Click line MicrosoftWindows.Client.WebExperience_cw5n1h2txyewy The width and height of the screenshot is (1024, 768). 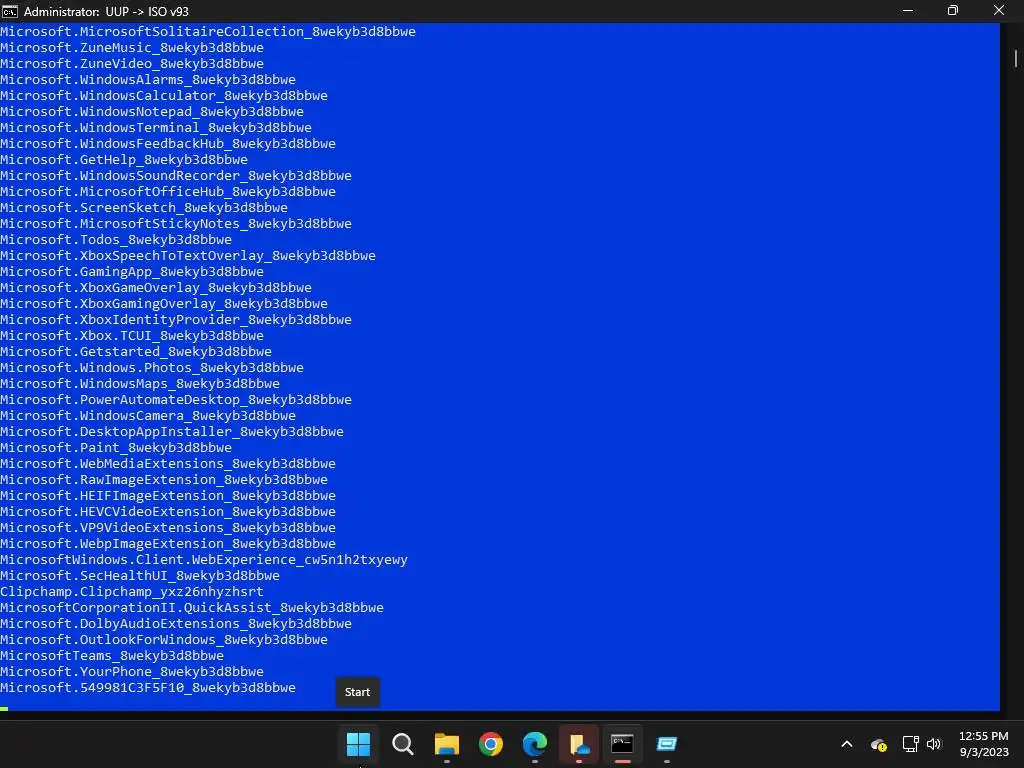(x=204, y=560)
